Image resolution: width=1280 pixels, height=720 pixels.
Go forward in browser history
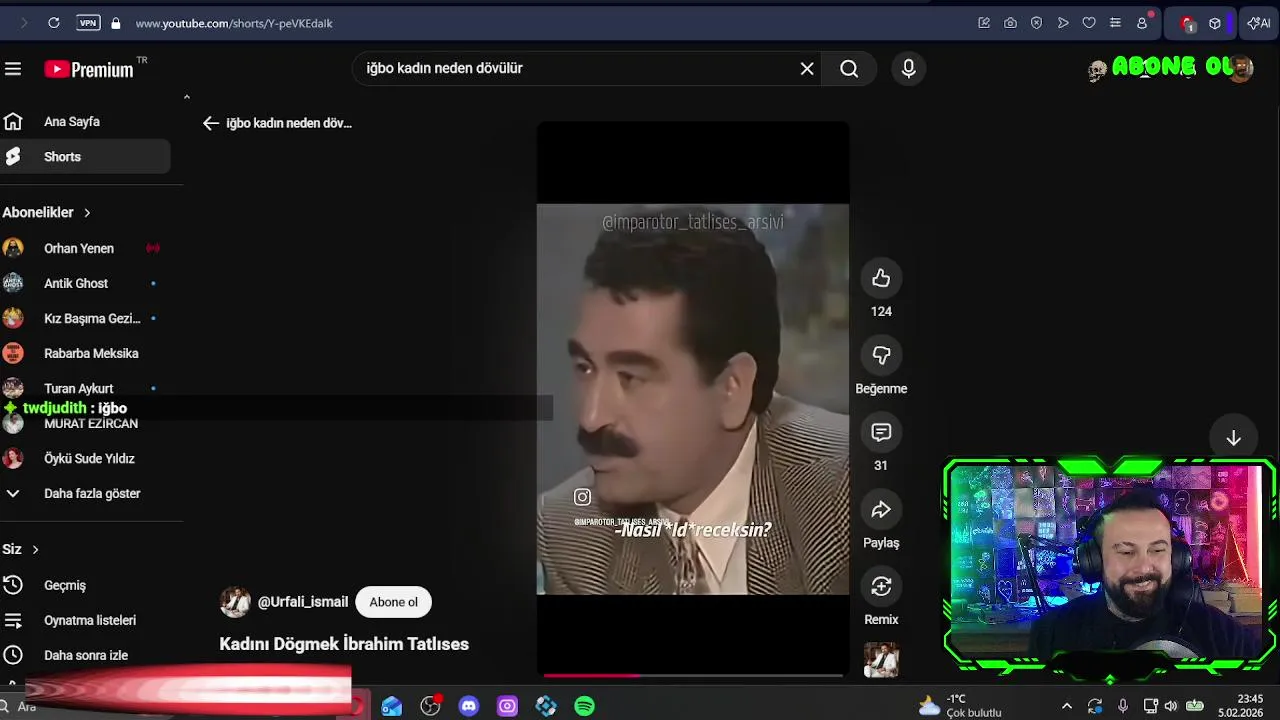coord(24,23)
